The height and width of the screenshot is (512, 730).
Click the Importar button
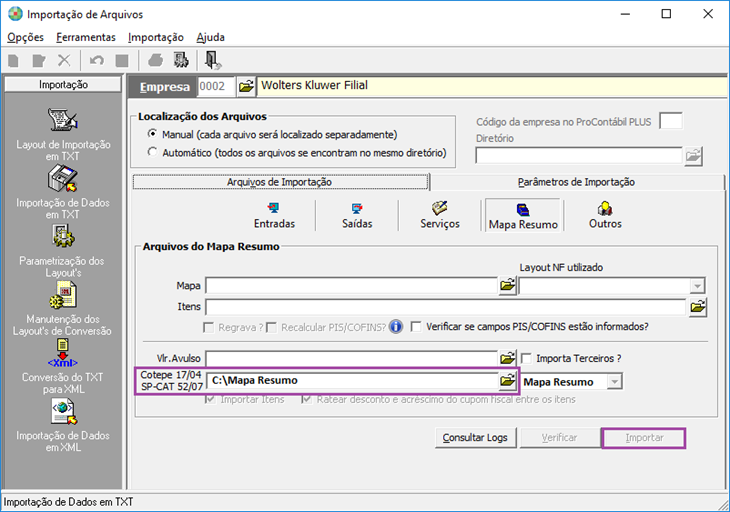644,438
